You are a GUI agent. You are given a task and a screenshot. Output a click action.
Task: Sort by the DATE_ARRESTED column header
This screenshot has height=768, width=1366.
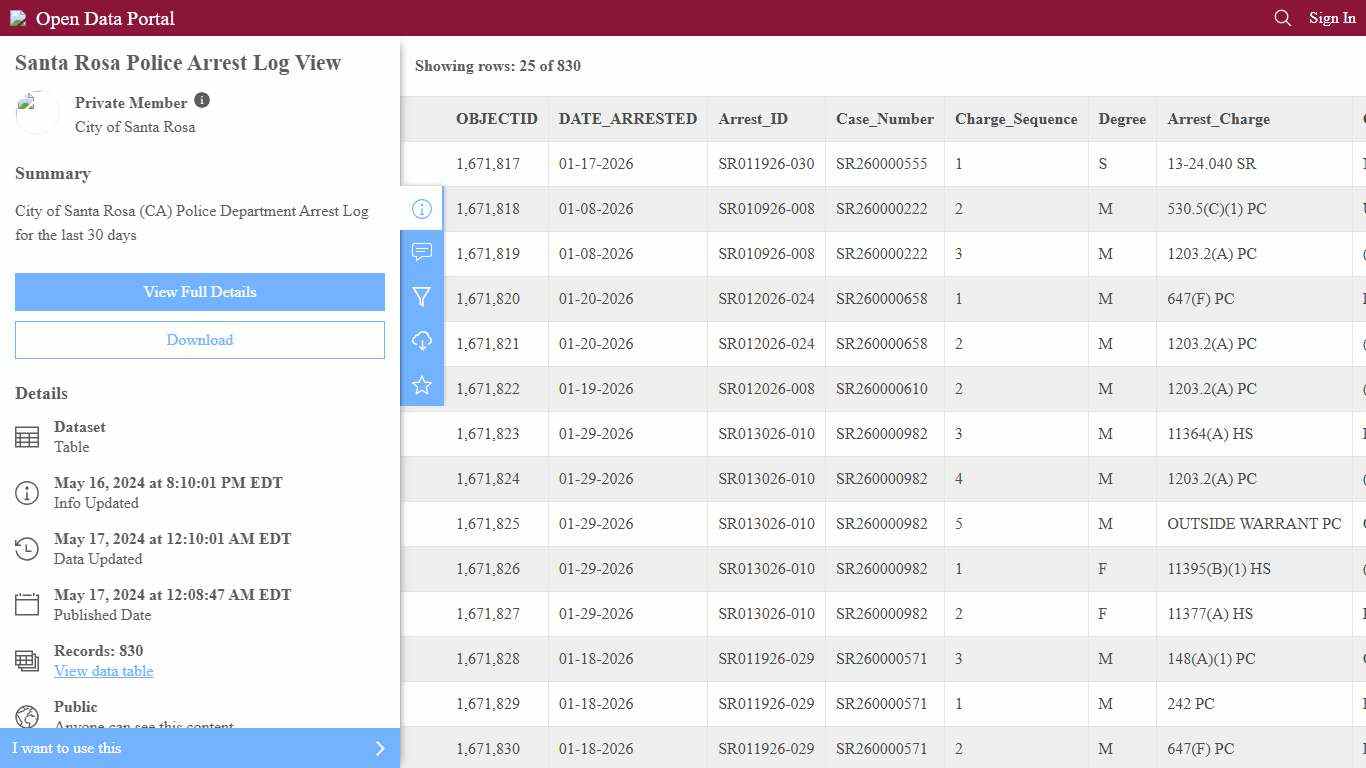[x=627, y=119]
